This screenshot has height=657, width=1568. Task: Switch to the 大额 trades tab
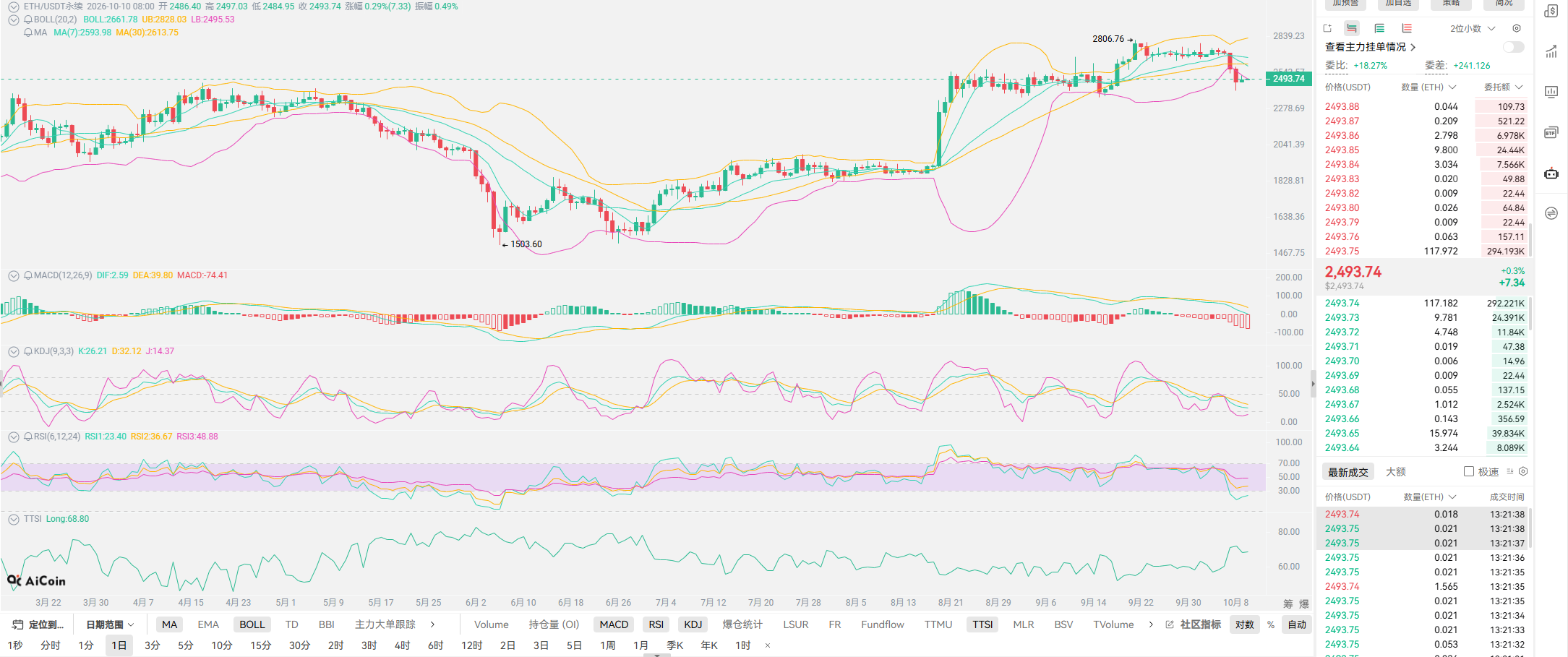(1396, 472)
